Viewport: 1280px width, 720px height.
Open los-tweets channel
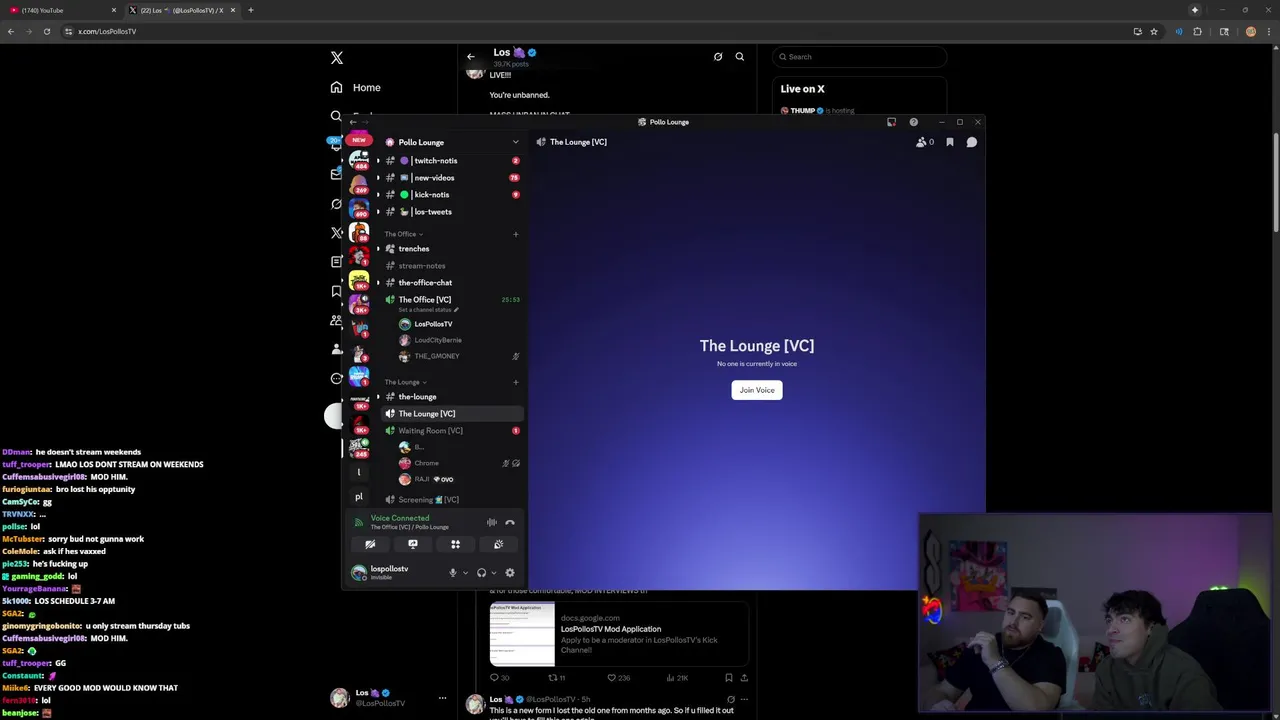452,212
